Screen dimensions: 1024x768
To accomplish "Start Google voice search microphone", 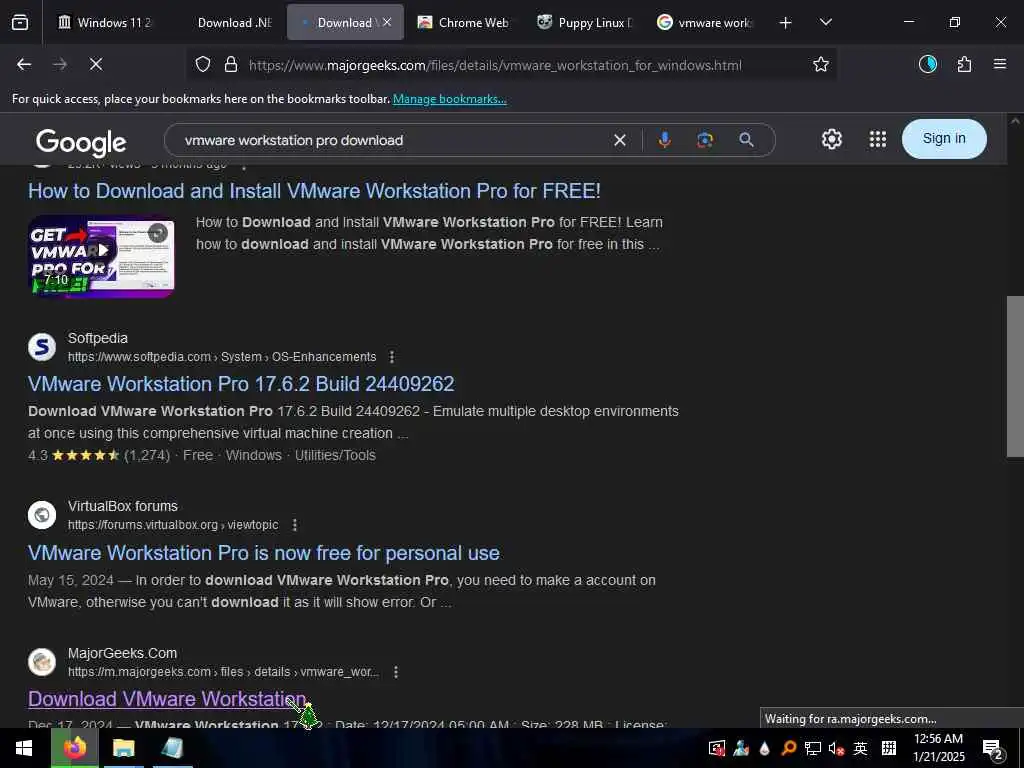I will point(664,140).
